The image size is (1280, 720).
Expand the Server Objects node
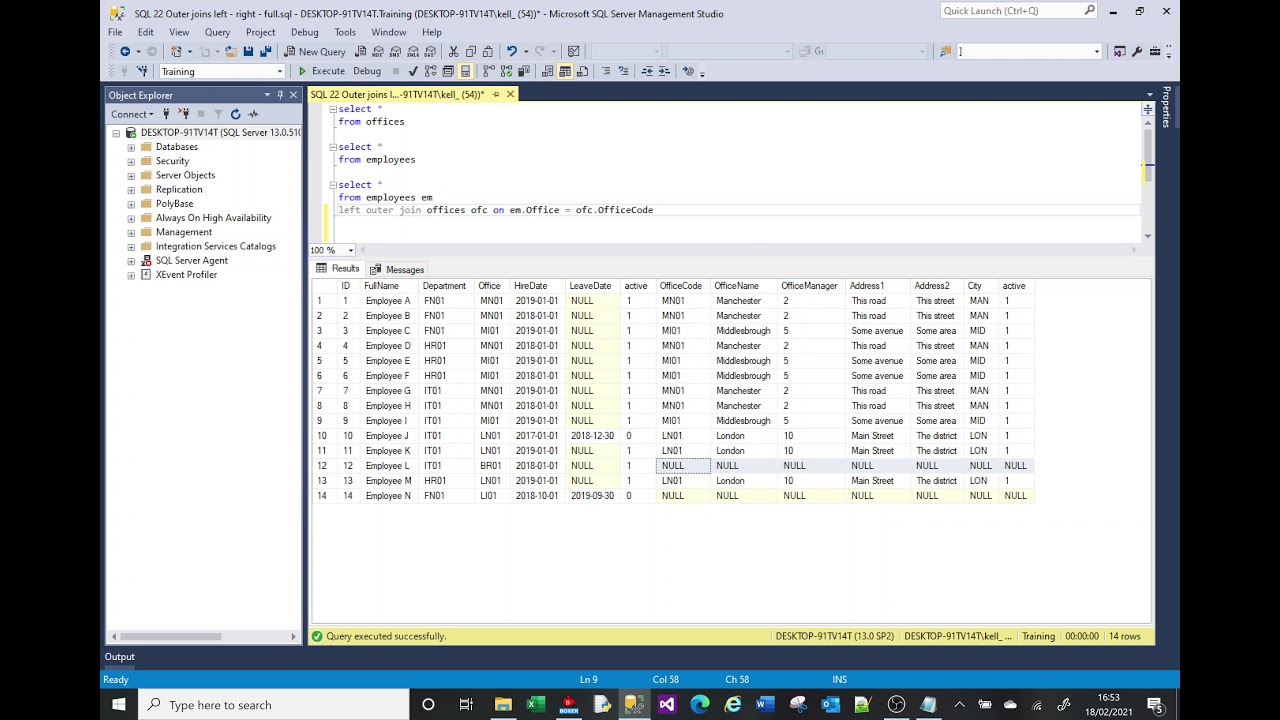point(131,175)
